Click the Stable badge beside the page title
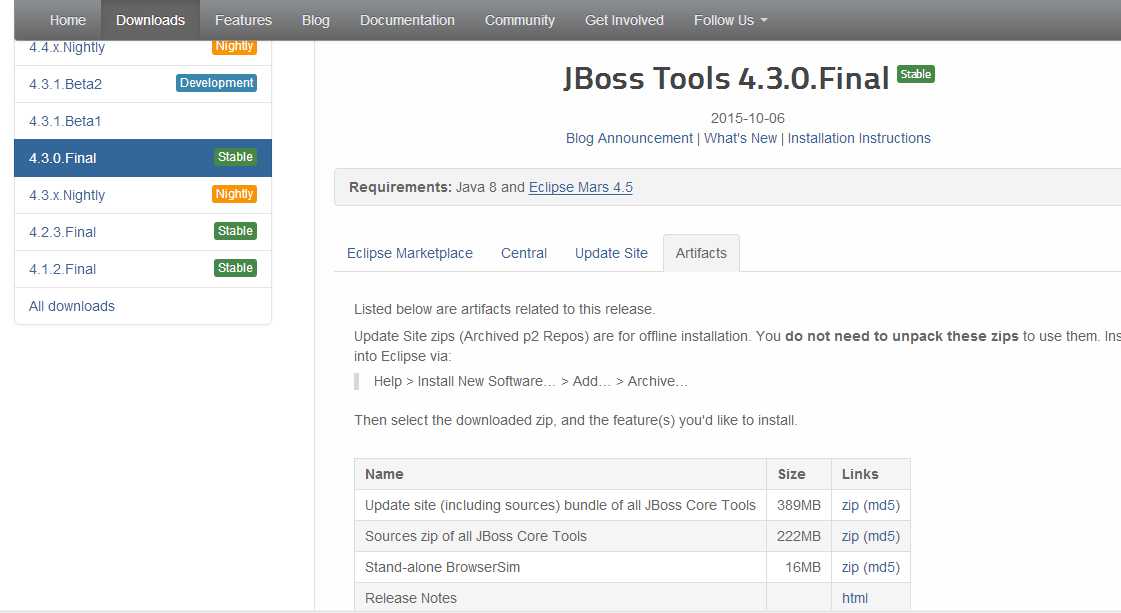This screenshot has height=613, width=1121. [x=916, y=74]
